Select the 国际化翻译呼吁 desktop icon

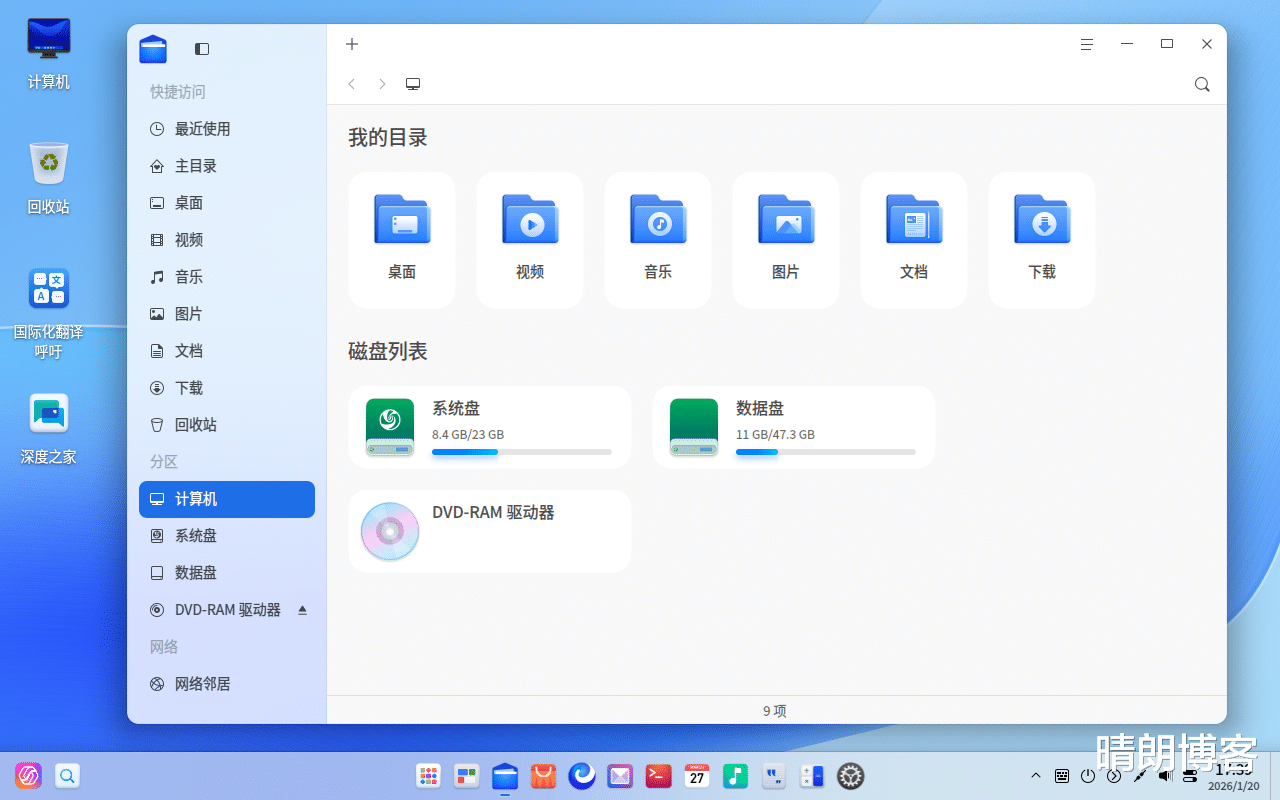(49, 313)
